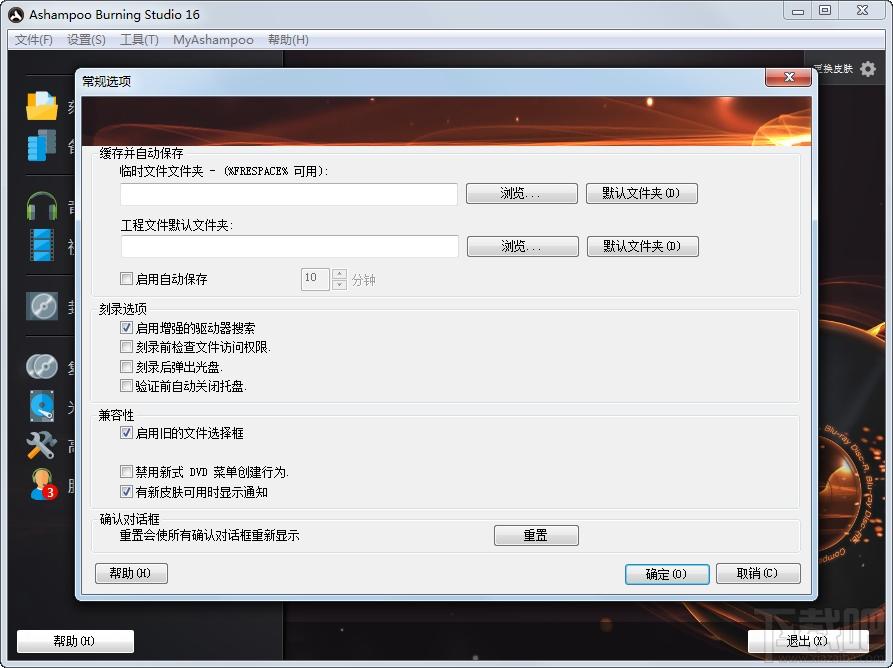Open the 帮助(H) menu in menu bar
This screenshot has width=893, height=668.
click(x=288, y=40)
